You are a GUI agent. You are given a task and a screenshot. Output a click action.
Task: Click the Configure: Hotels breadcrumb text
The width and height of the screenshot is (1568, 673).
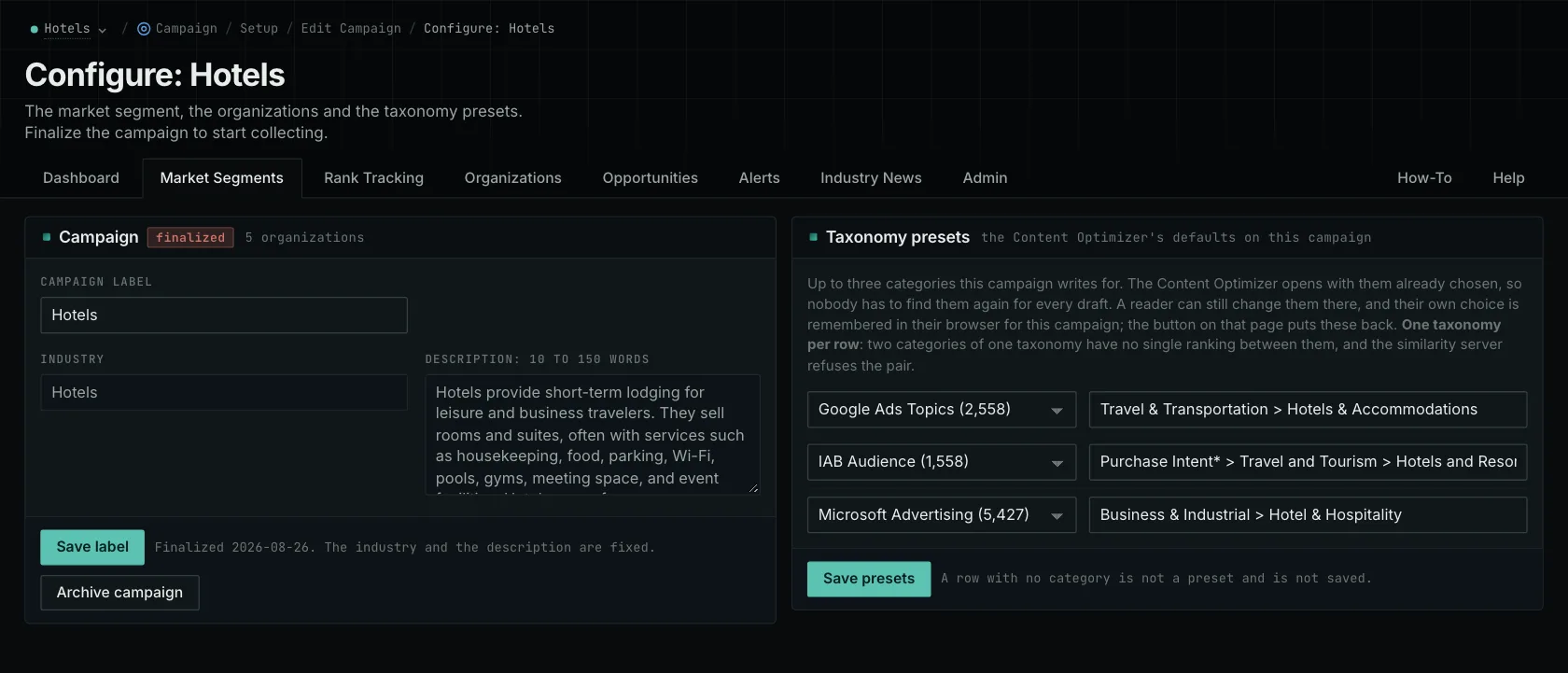(489, 29)
